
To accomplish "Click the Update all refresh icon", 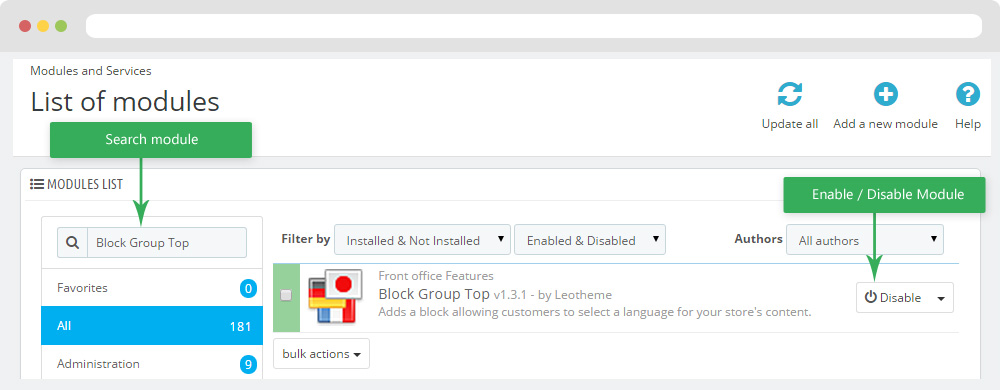I will tap(790, 95).
